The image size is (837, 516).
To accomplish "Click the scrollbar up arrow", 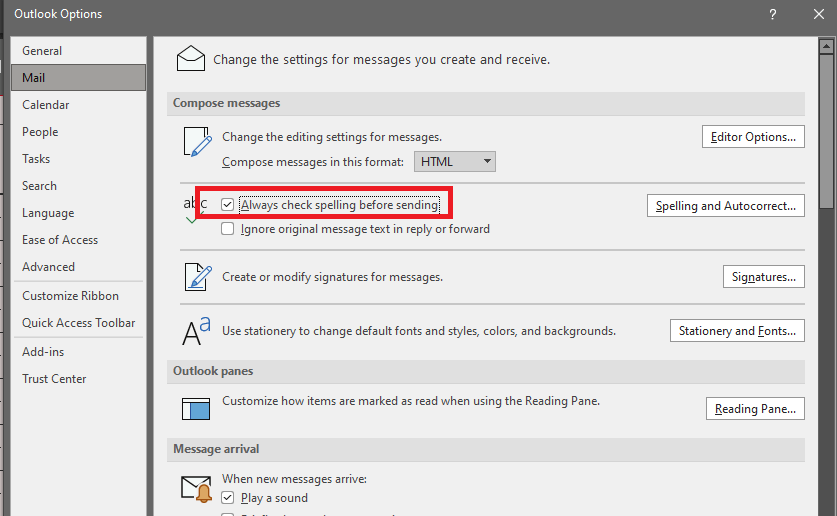I will point(826,46).
